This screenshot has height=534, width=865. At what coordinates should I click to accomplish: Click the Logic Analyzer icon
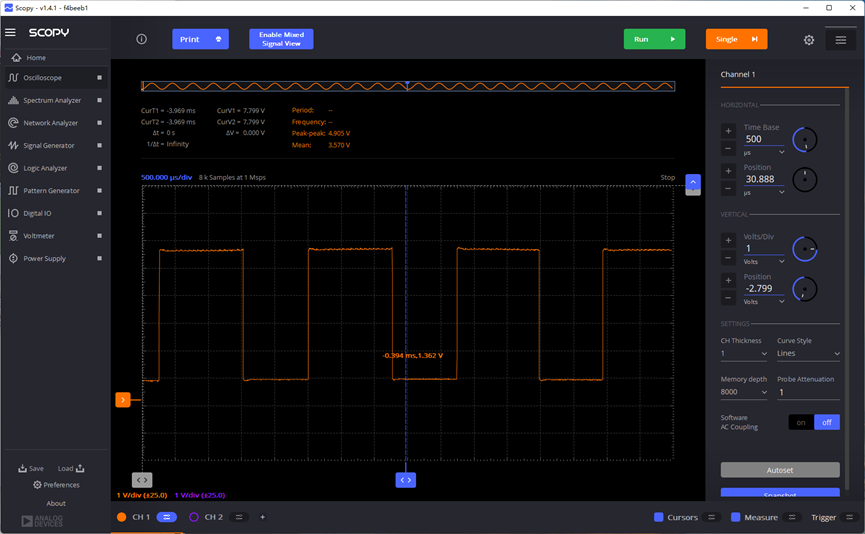pyautogui.click(x=13, y=168)
